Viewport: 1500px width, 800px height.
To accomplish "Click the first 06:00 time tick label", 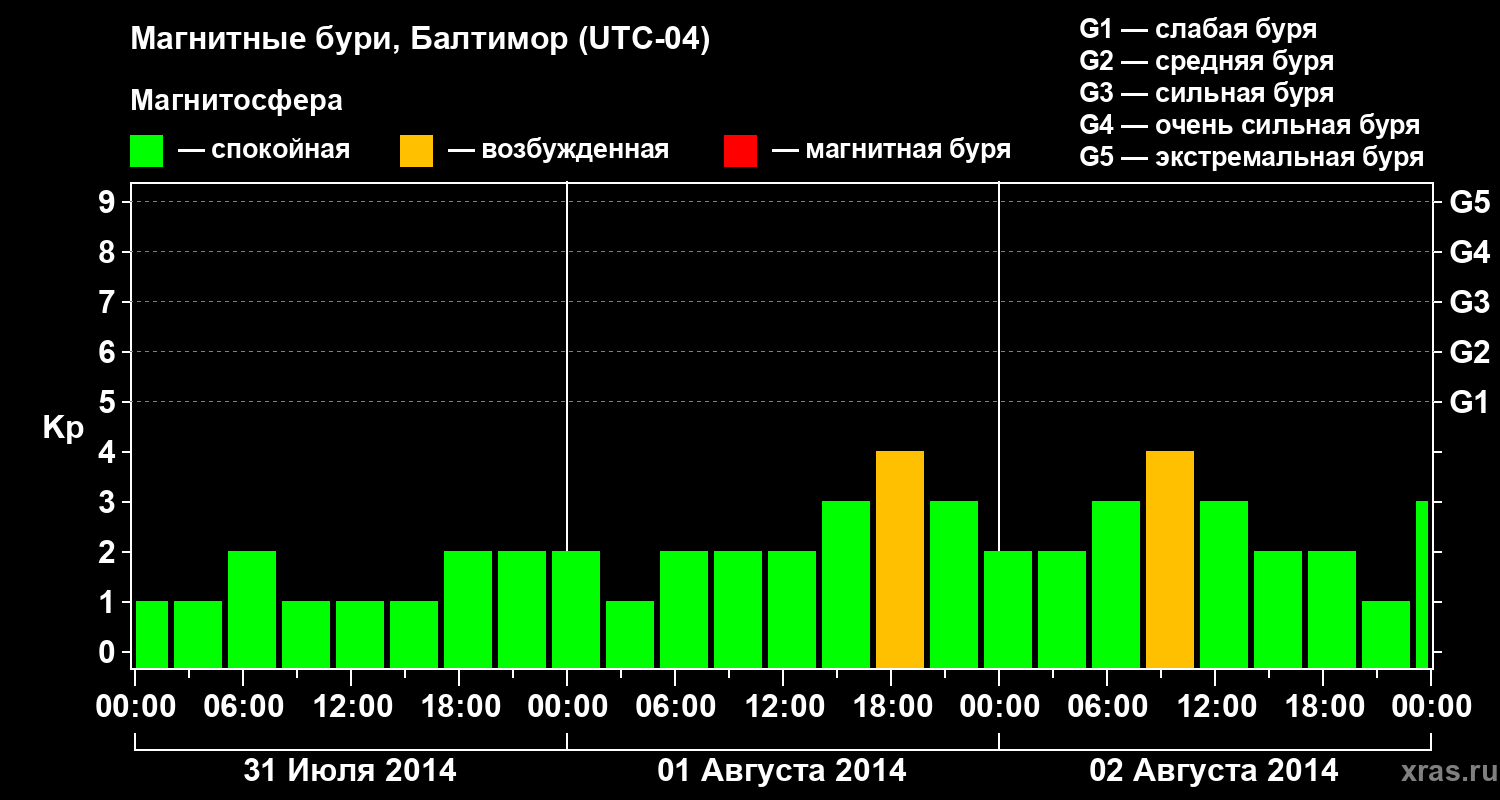I will click(243, 707).
